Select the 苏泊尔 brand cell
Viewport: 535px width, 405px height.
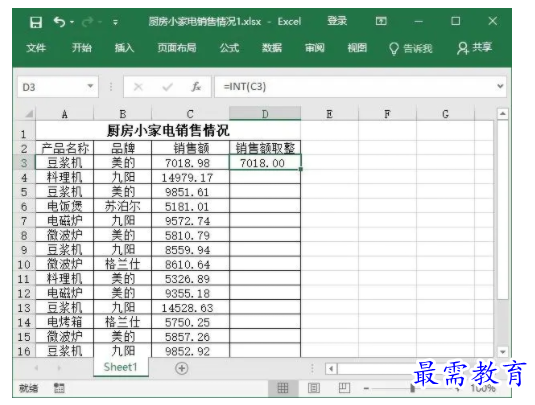[122, 206]
